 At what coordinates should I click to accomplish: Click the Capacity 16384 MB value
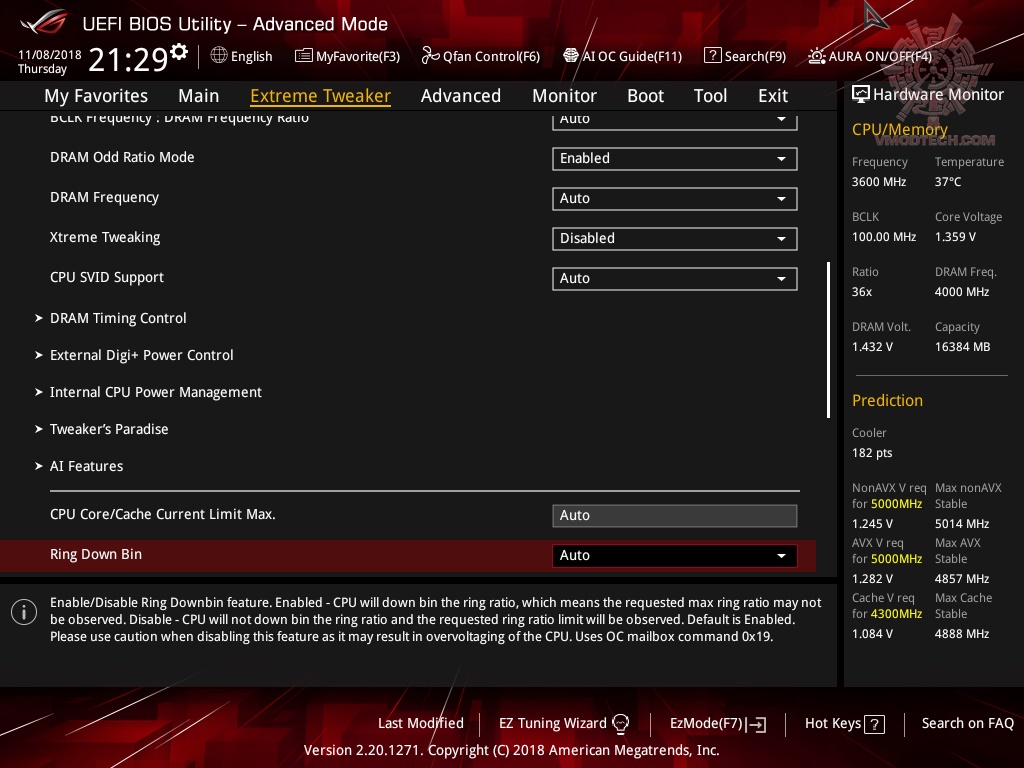[x=963, y=347]
